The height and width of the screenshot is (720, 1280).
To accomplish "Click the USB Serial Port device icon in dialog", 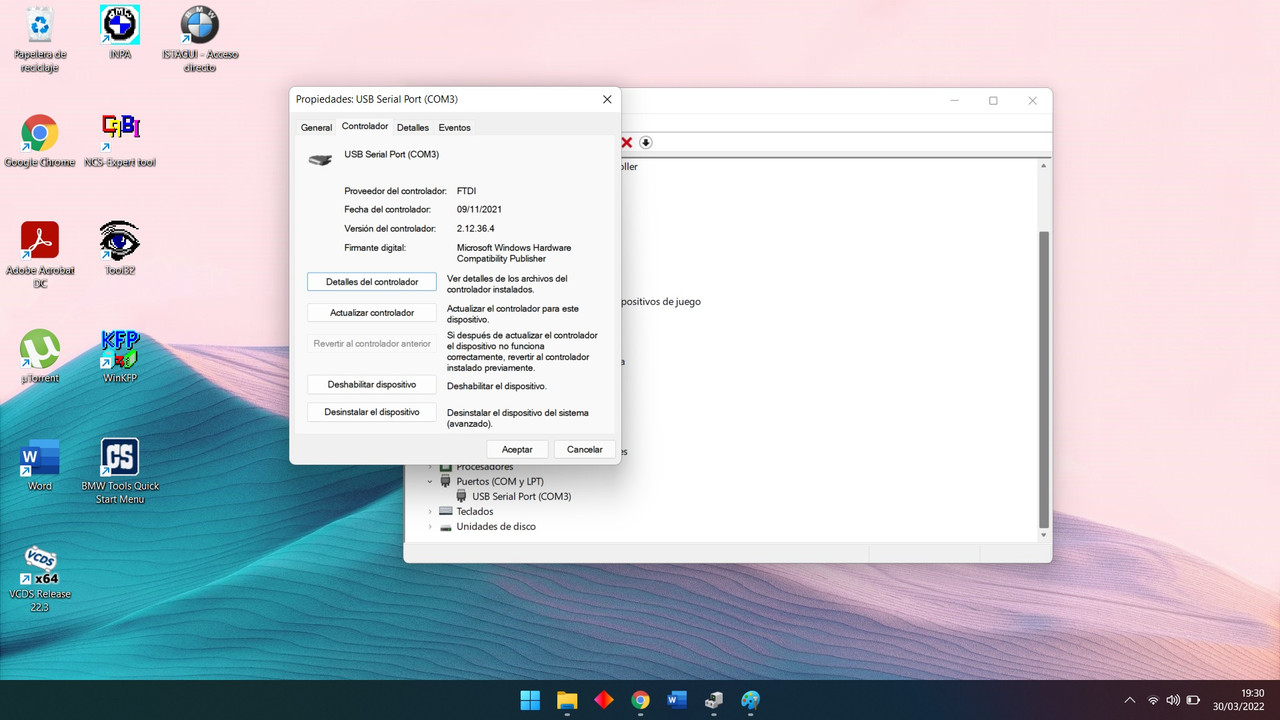I will [x=320, y=159].
